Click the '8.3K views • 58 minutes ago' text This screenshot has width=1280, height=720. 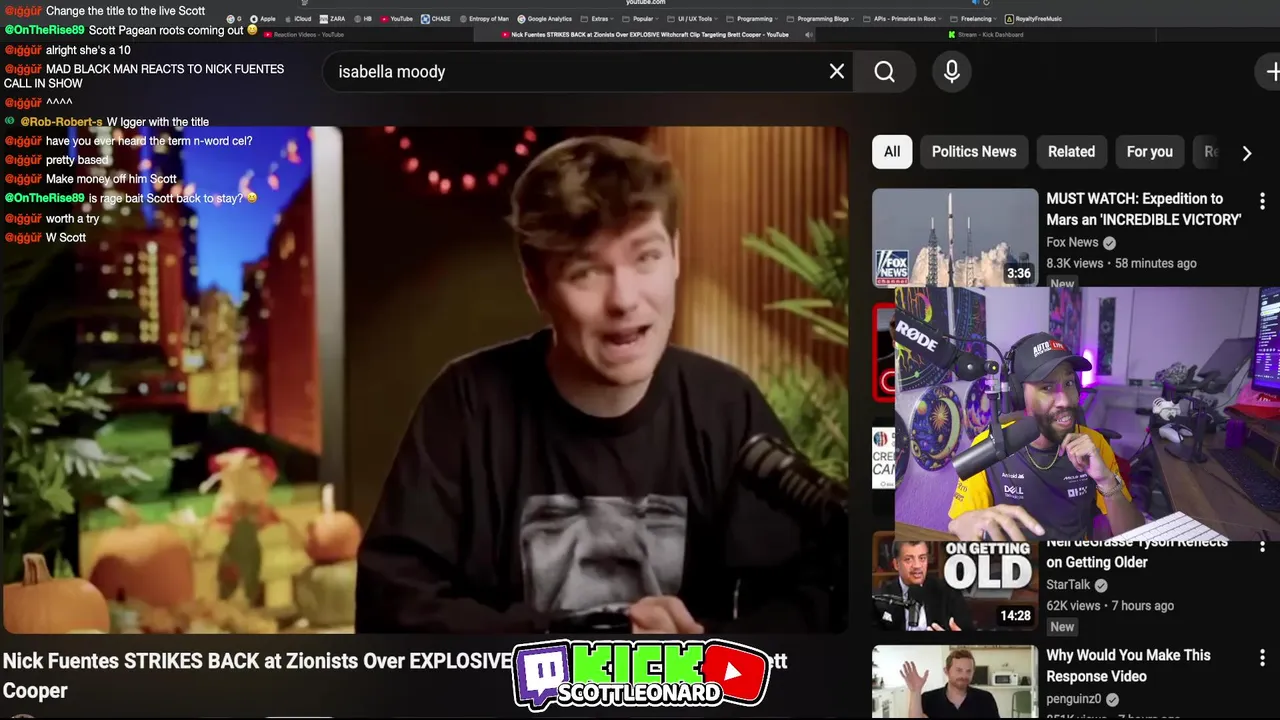pyautogui.click(x=1121, y=263)
